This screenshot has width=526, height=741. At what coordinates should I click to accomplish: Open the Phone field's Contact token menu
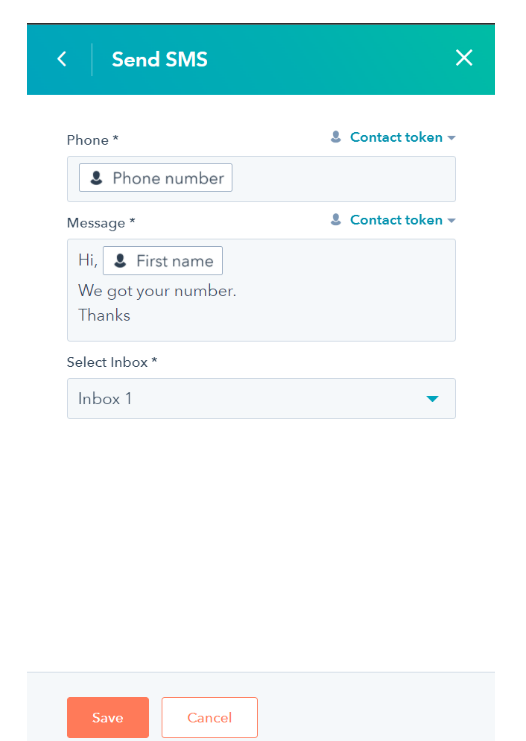pyautogui.click(x=396, y=138)
